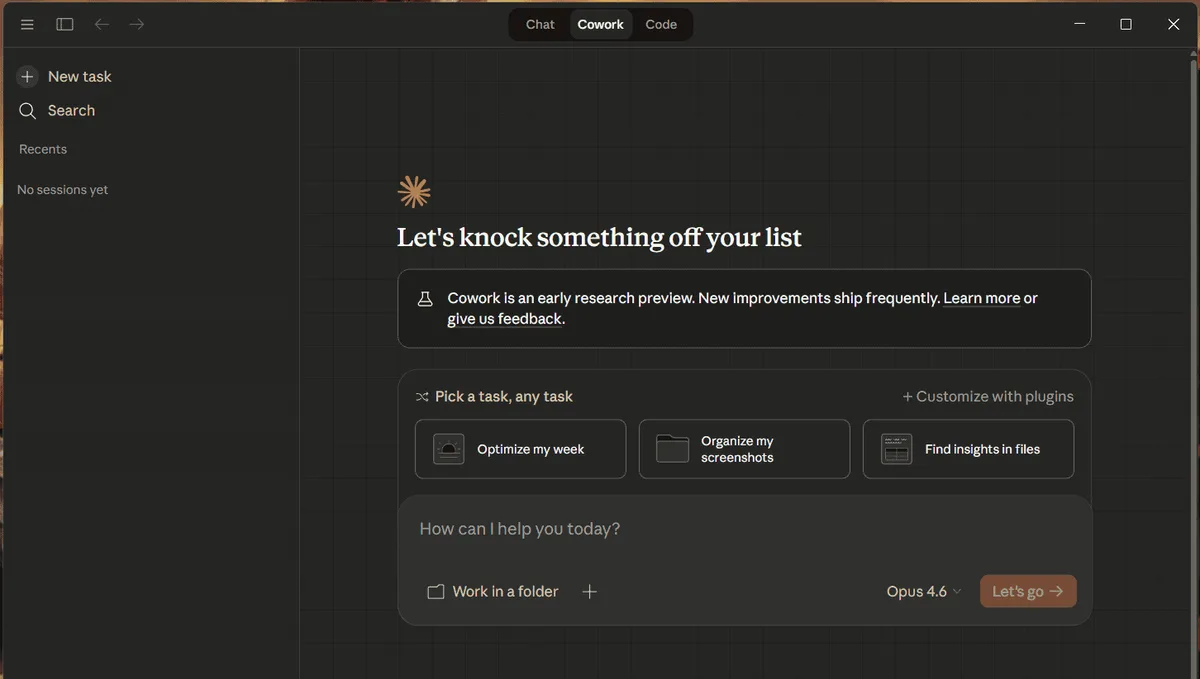
Task: Click the Let's go button
Action: (x=1028, y=591)
